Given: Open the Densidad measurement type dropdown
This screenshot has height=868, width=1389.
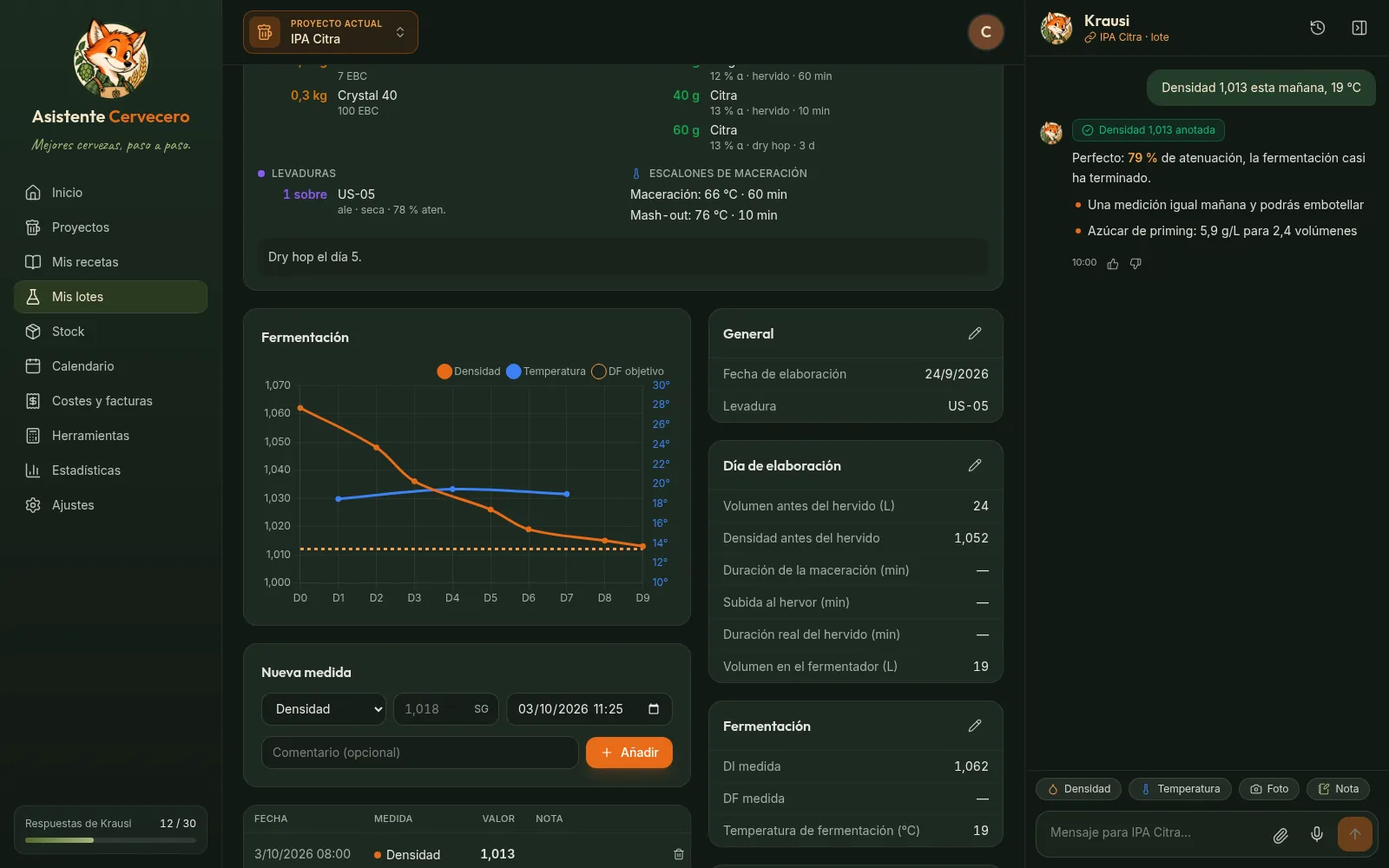Looking at the screenshot, I should pos(324,709).
